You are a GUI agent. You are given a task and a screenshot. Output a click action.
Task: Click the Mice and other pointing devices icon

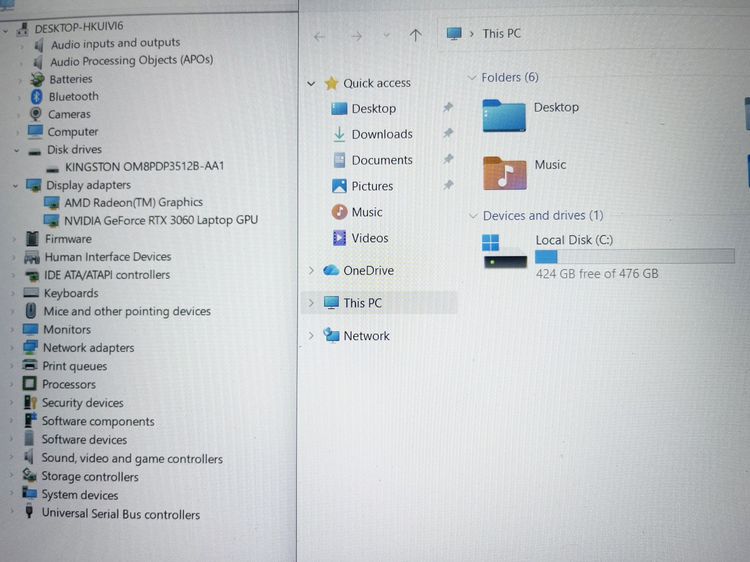pos(31,311)
